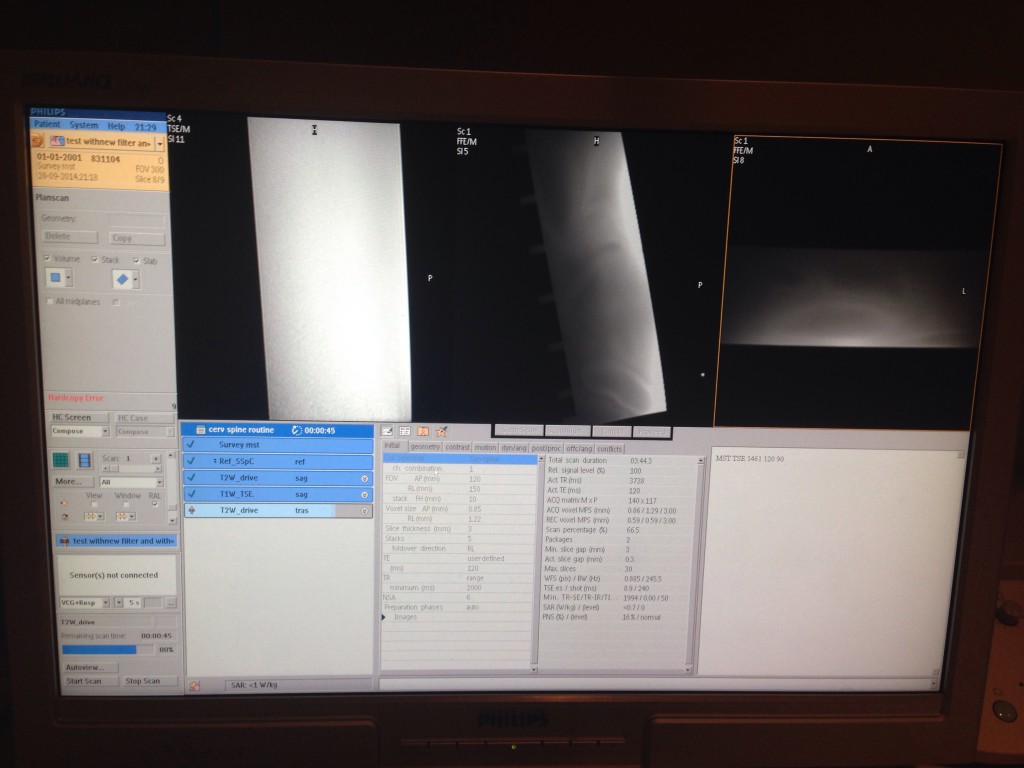Switch to the geometry tab

point(425,447)
